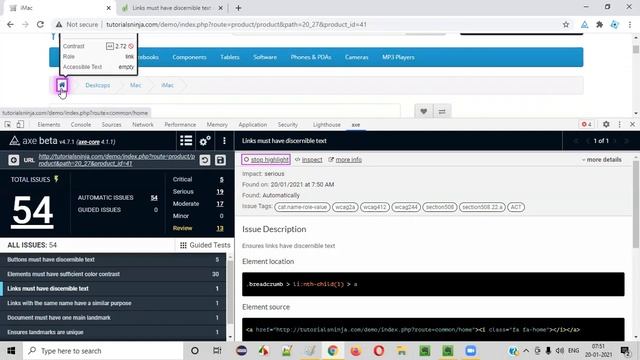This screenshot has height=360, width=640.
Task: Activate DevTools inspect element picker
Action: tap(8, 124)
